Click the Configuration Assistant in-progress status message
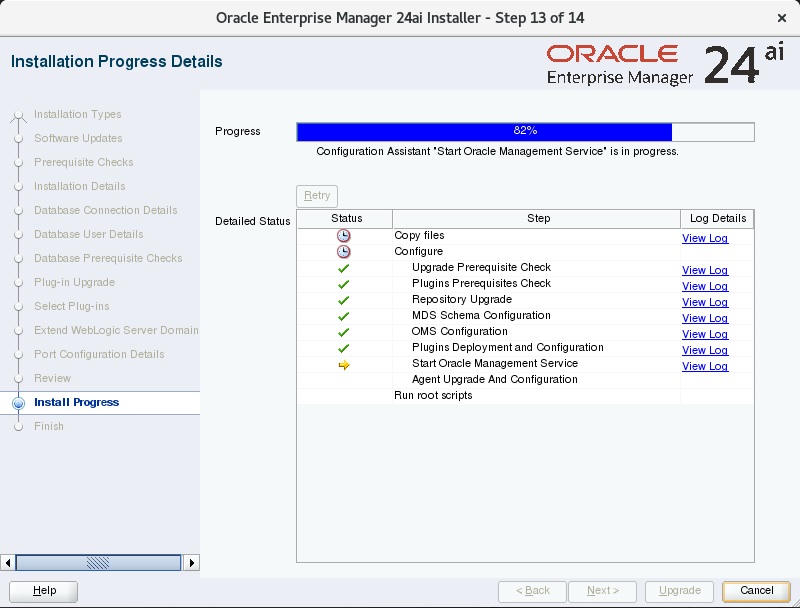Viewport: 800px width, 608px height. [x=497, y=151]
